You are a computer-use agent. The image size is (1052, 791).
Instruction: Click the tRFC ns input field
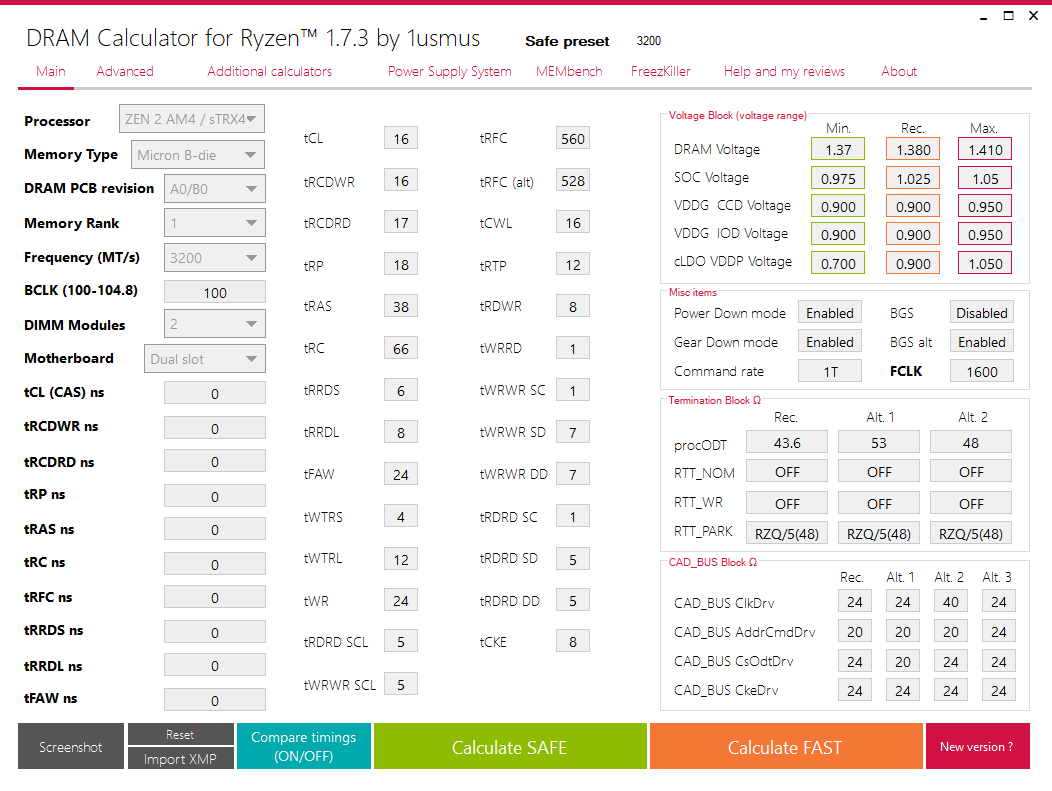[x=215, y=597]
